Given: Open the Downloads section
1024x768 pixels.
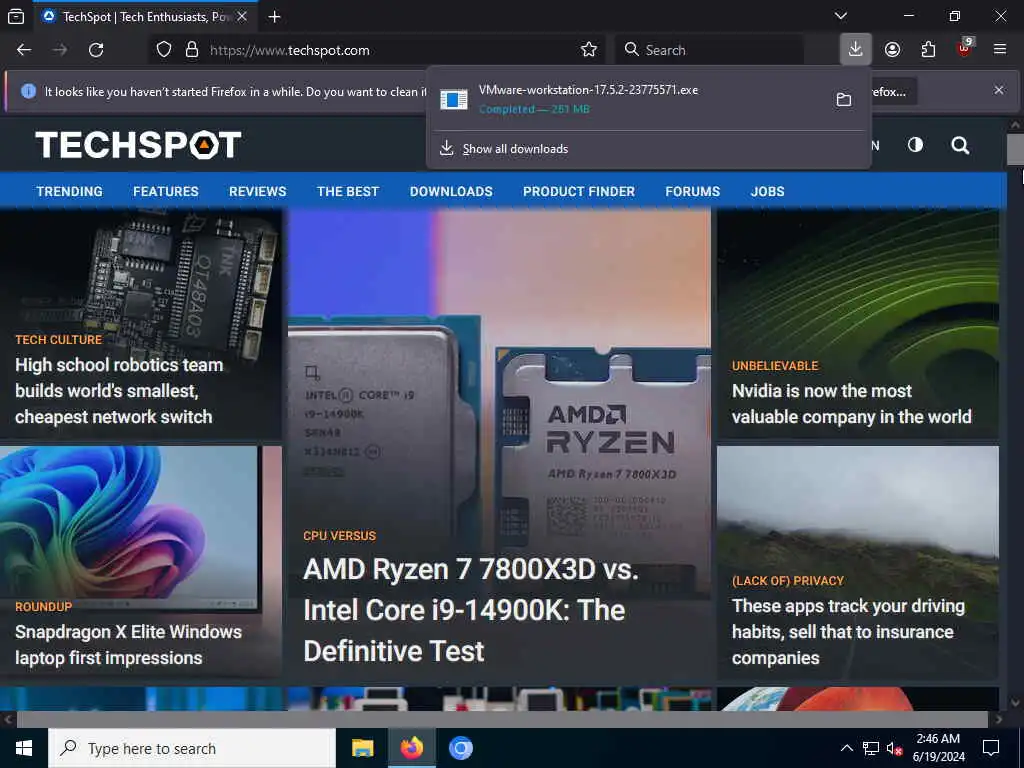Looking at the screenshot, I should tap(451, 191).
